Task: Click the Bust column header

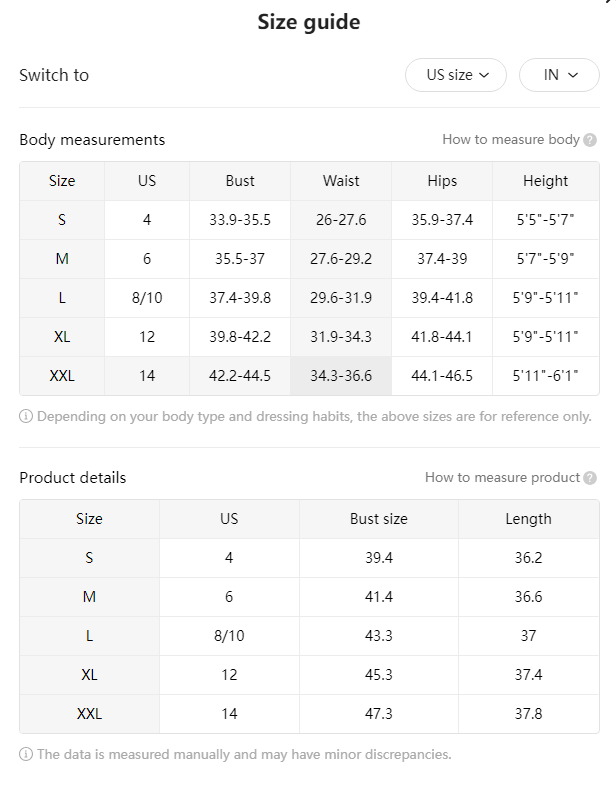Action: pos(240,181)
